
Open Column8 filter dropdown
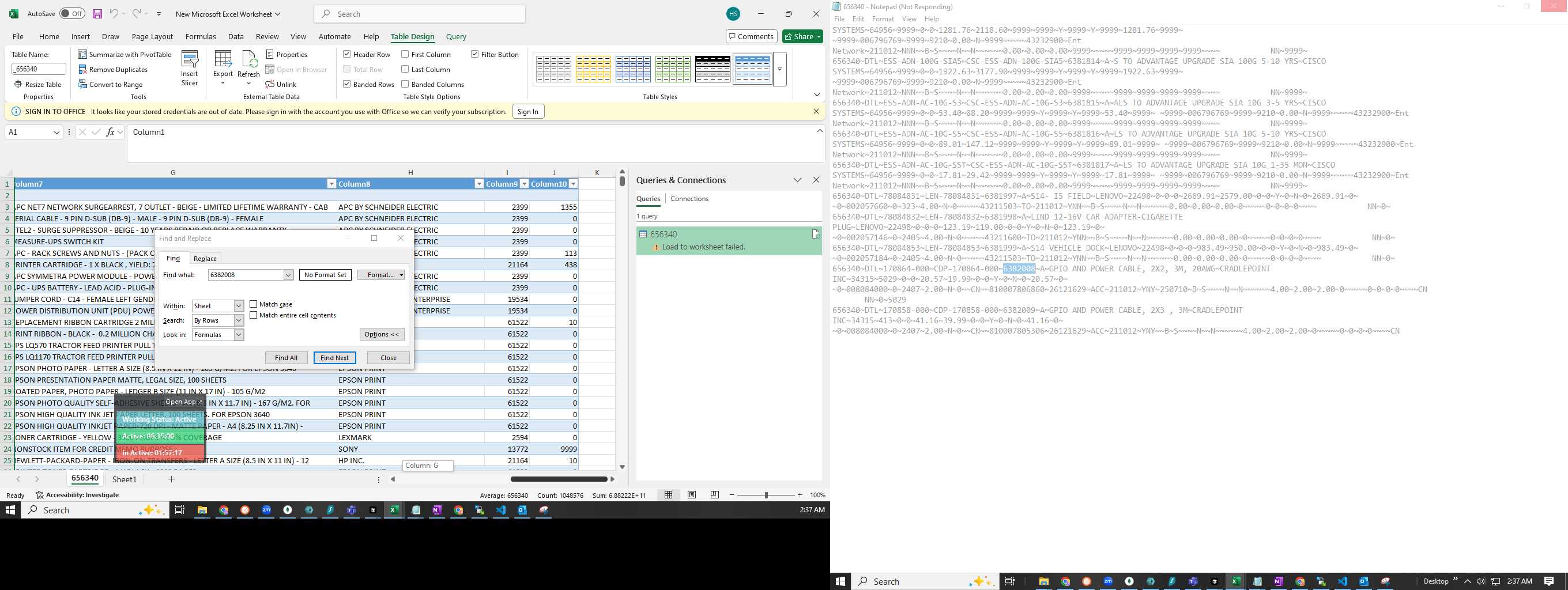[x=479, y=184]
